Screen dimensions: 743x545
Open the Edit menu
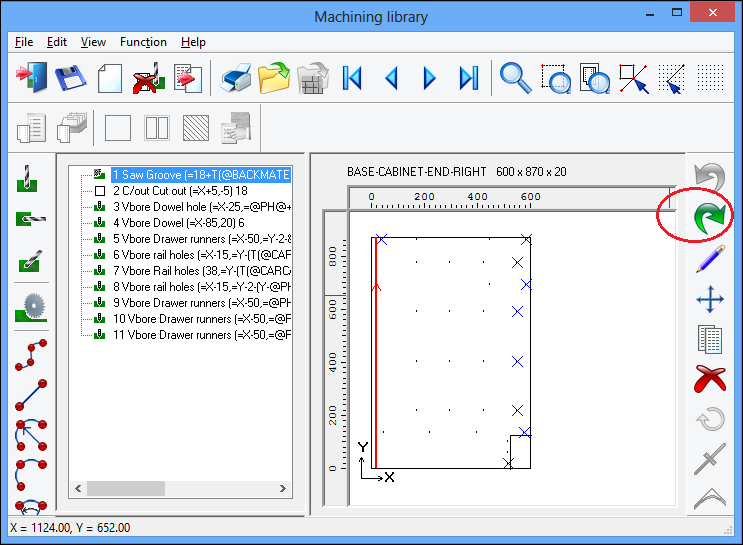tap(57, 42)
